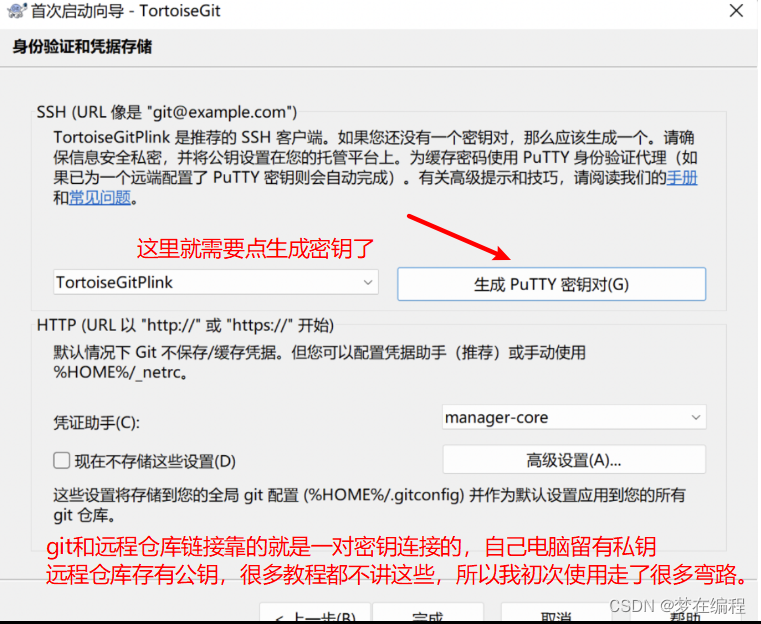Click the 取消 cancel button
This screenshot has height=624, width=761.
point(555,613)
